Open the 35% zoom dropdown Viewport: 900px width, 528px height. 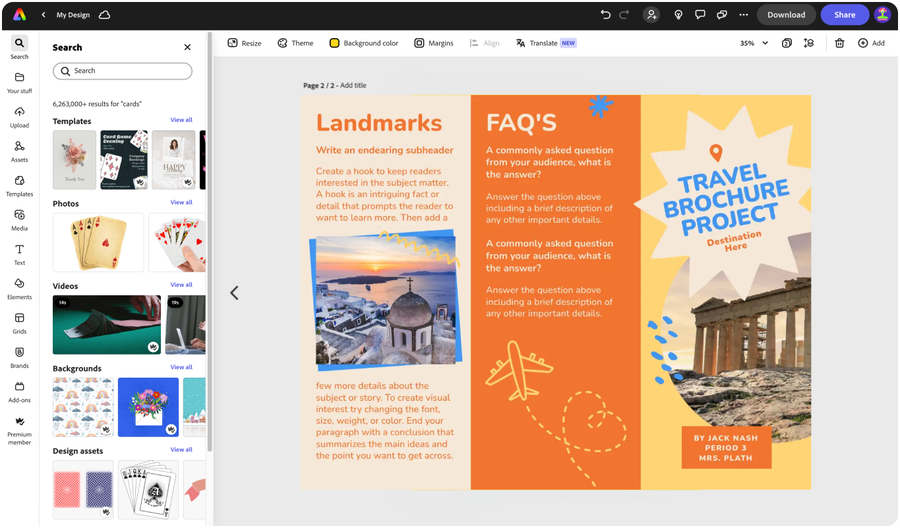[x=754, y=43]
